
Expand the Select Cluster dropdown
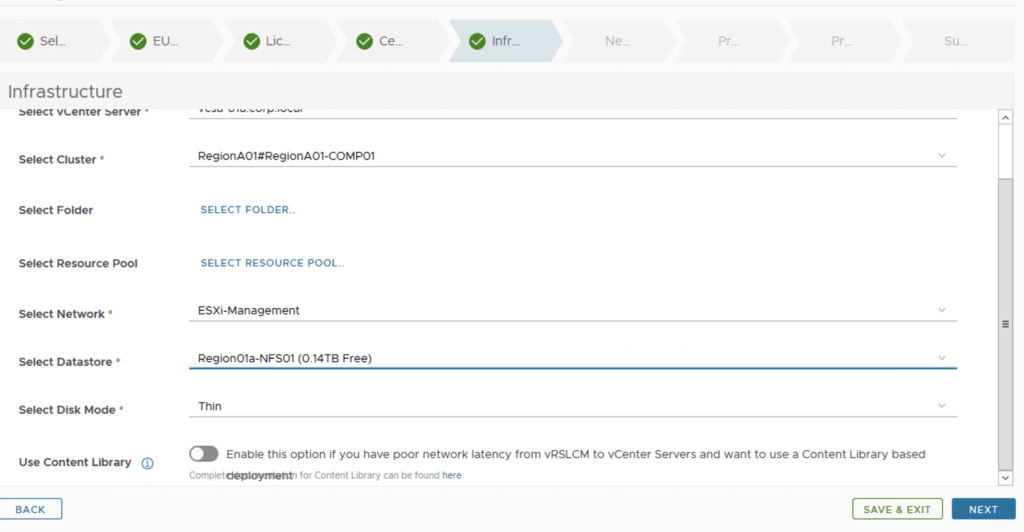point(941,156)
